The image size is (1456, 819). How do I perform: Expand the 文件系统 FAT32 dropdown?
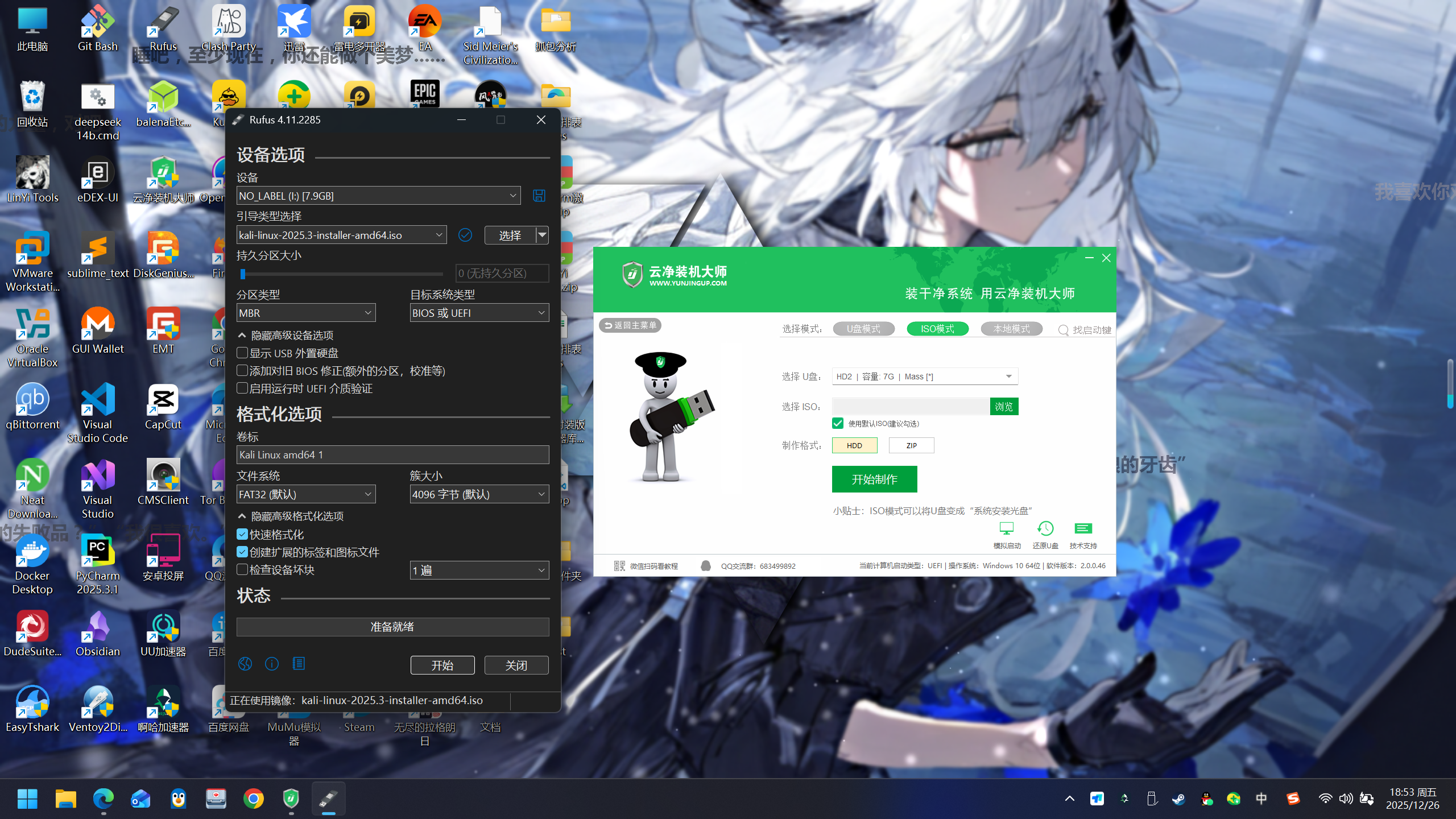point(306,494)
